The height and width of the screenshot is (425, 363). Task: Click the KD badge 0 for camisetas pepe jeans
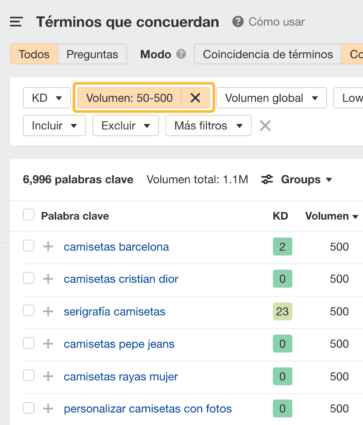click(282, 344)
